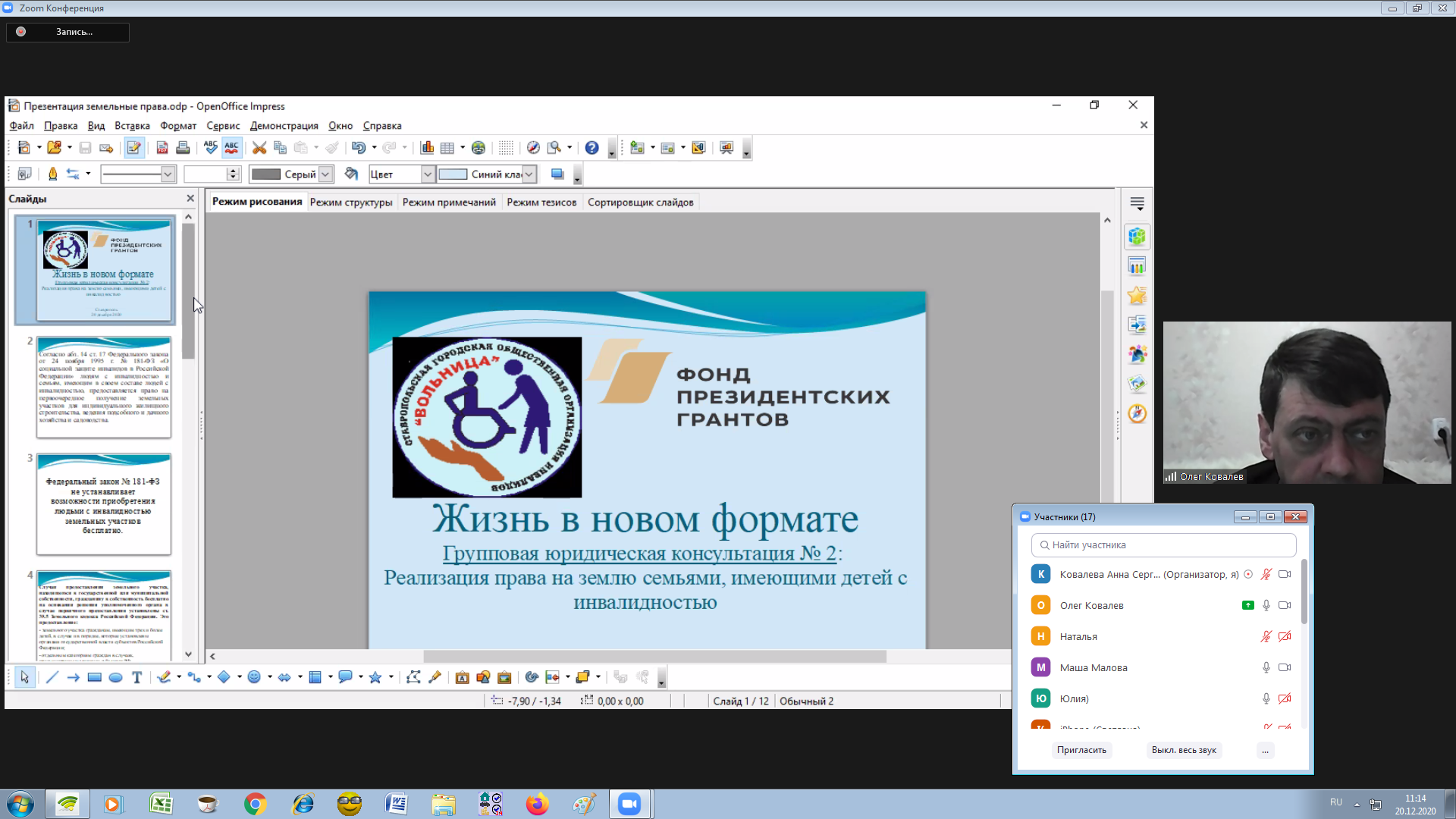Click Выкл. весь звук button

[1184, 750]
